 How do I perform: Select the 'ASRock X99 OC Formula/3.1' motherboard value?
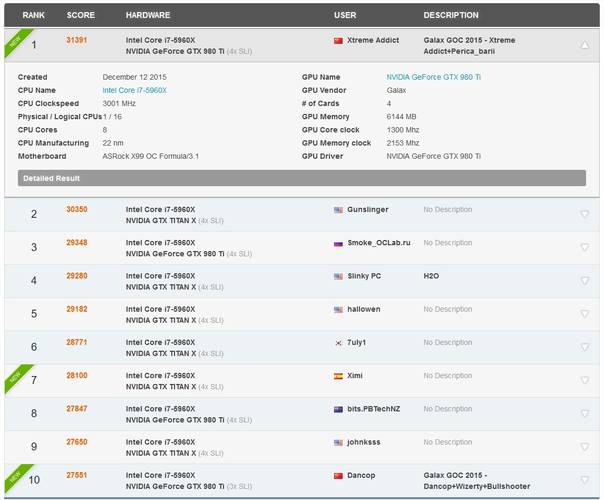151,156
